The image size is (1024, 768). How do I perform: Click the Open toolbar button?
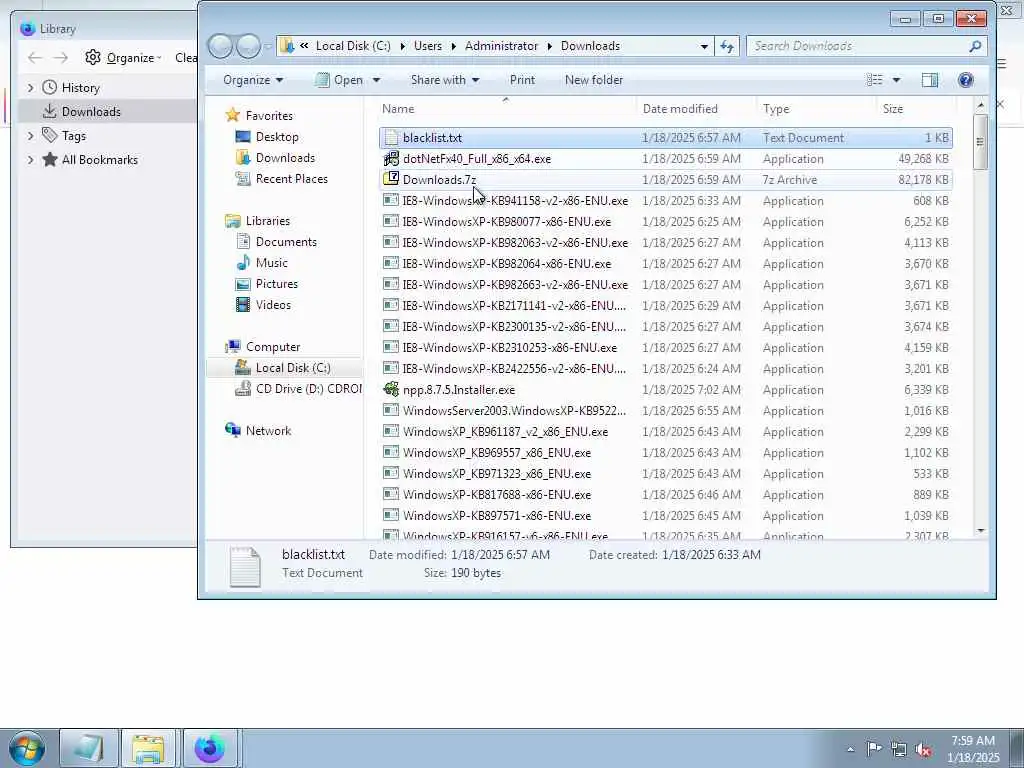pyautogui.click(x=339, y=80)
